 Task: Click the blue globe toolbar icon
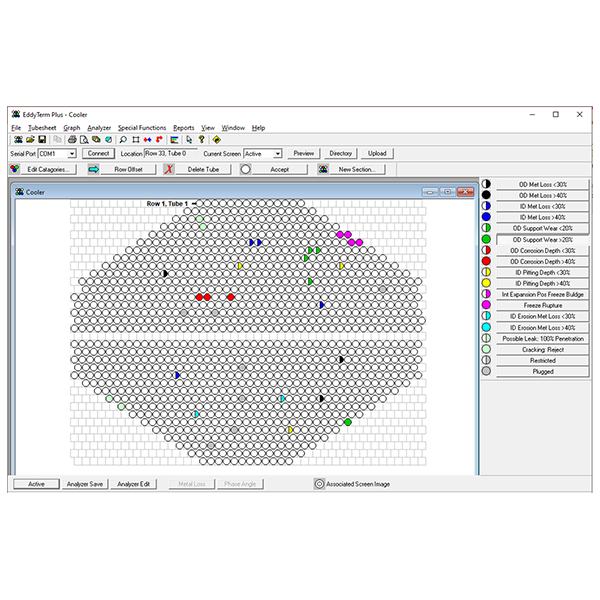[108, 140]
